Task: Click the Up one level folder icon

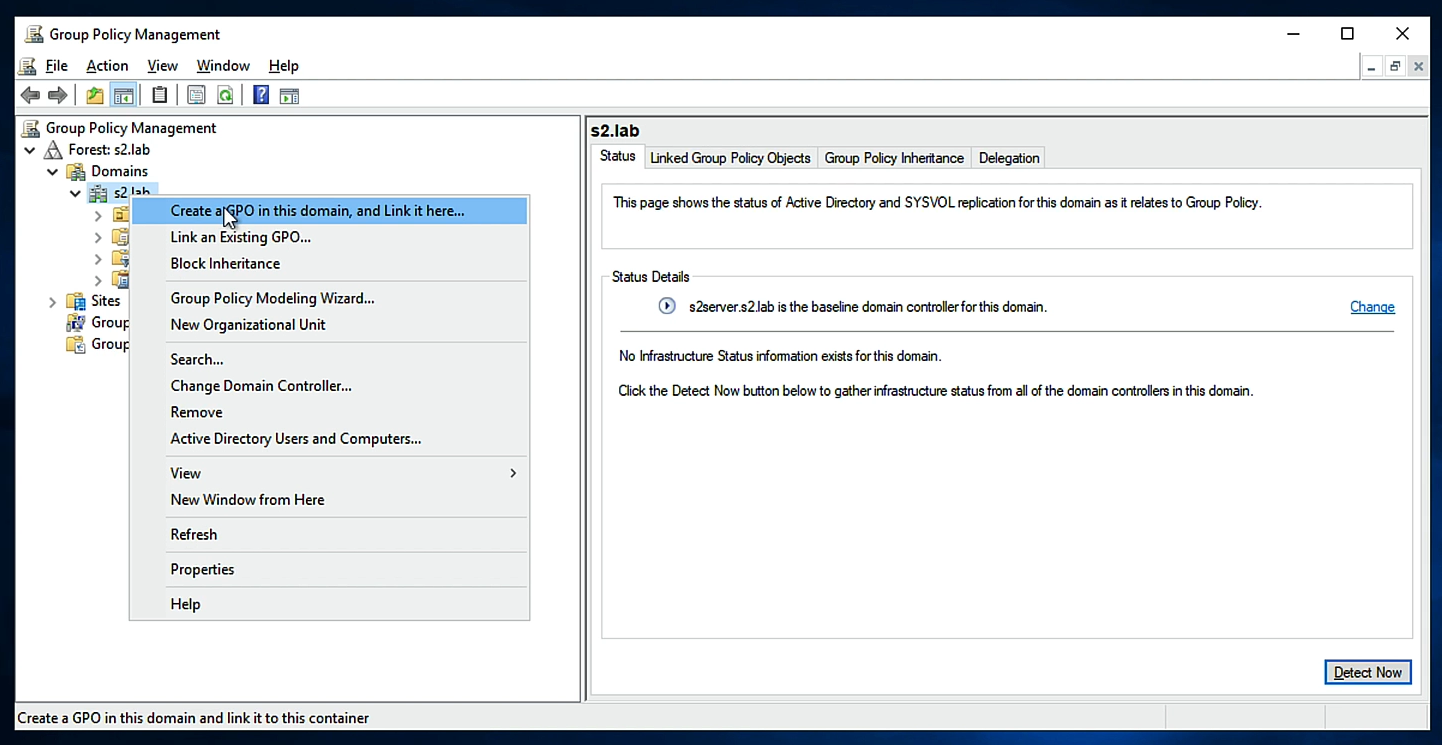Action: click(95, 96)
